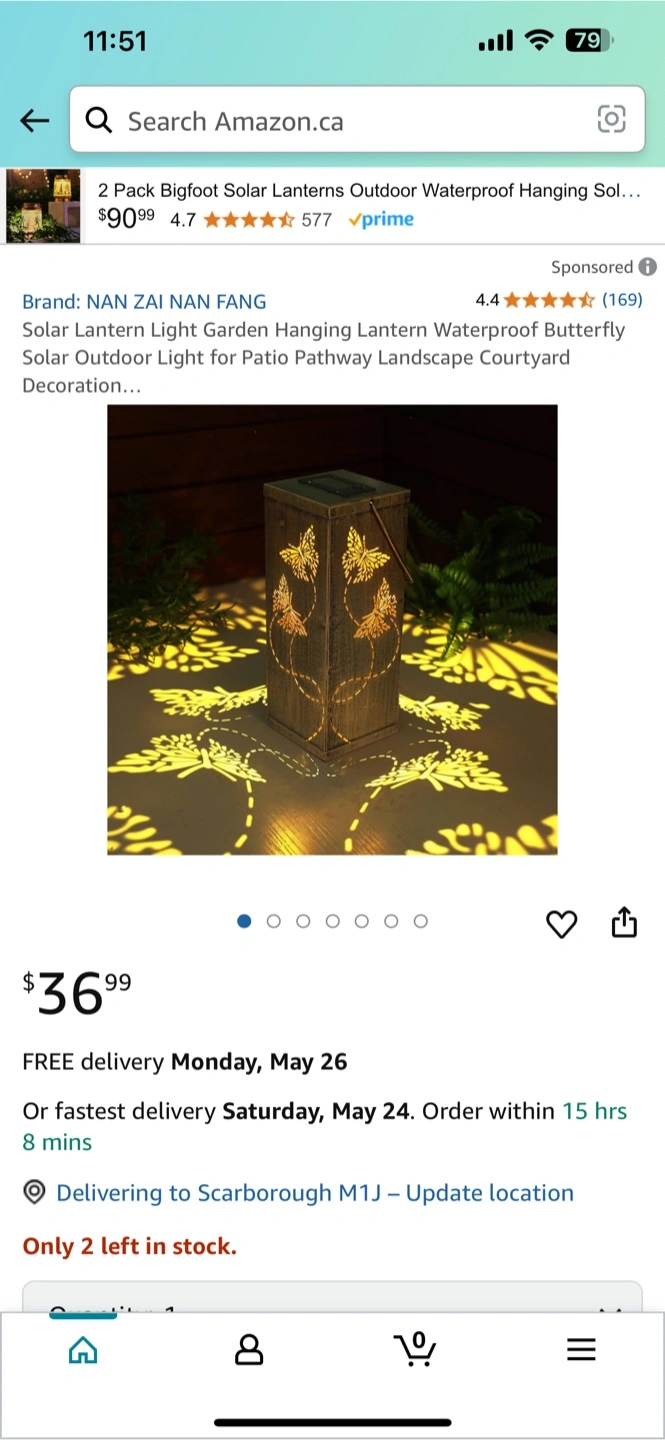
Task: Open the shopping cart icon
Action: click(x=415, y=1349)
